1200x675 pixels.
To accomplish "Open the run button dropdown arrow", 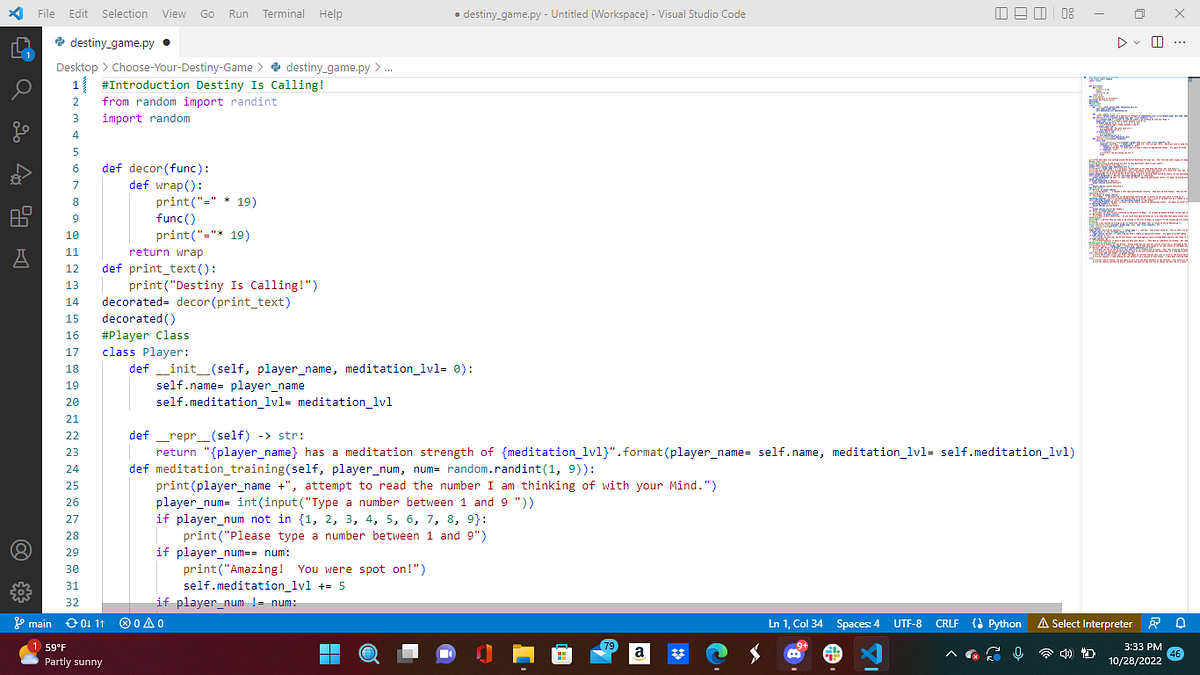I will click(x=1139, y=43).
